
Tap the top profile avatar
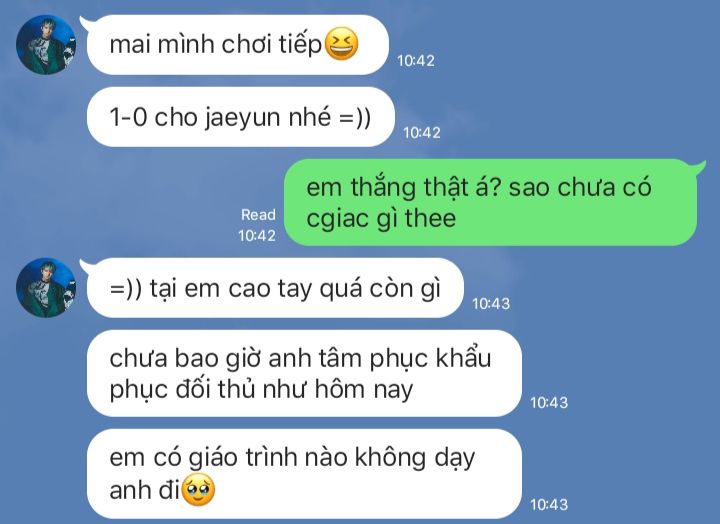tap(46, 45)
